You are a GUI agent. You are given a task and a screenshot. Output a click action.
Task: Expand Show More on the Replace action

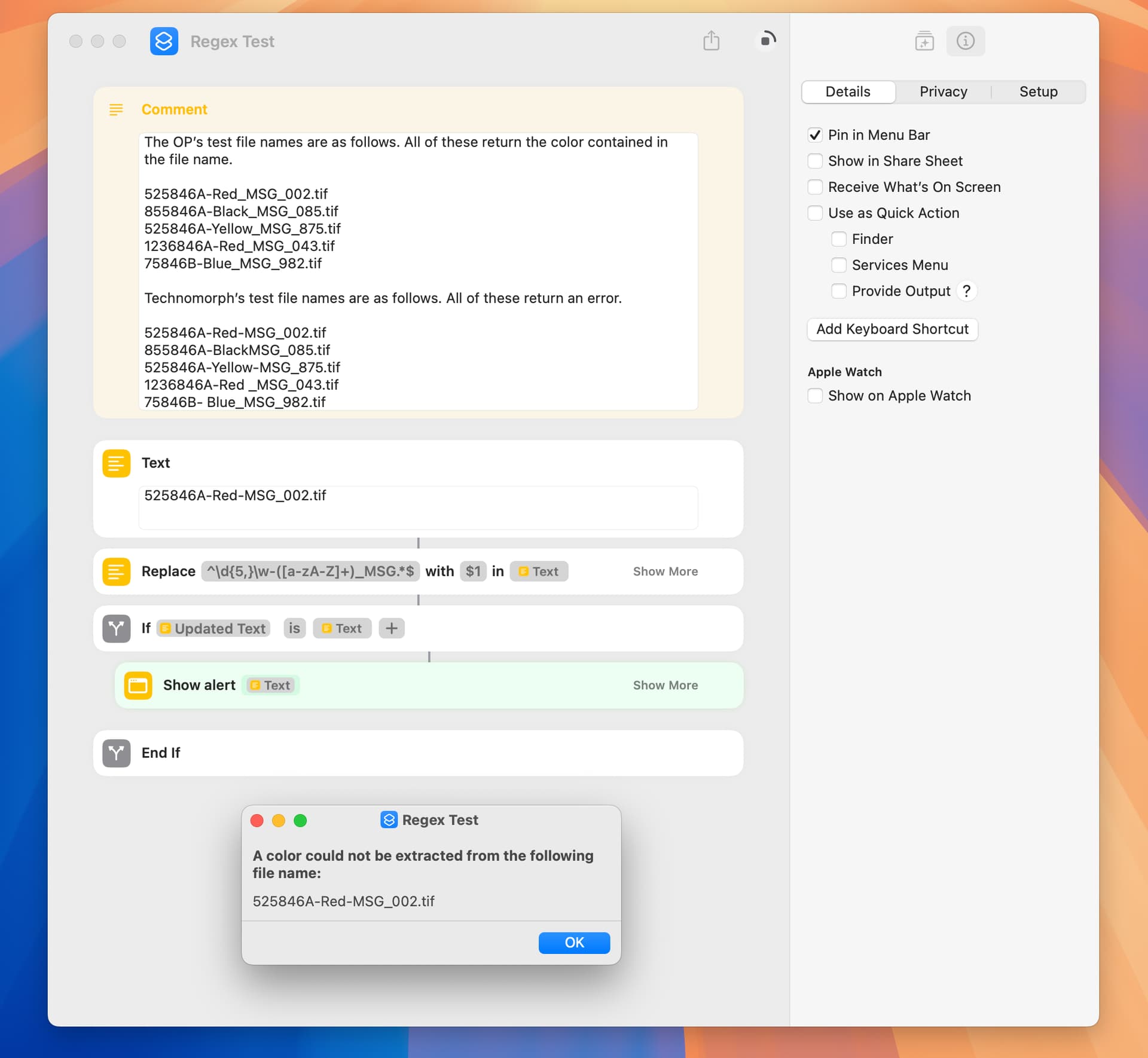[x=665, y=571]
